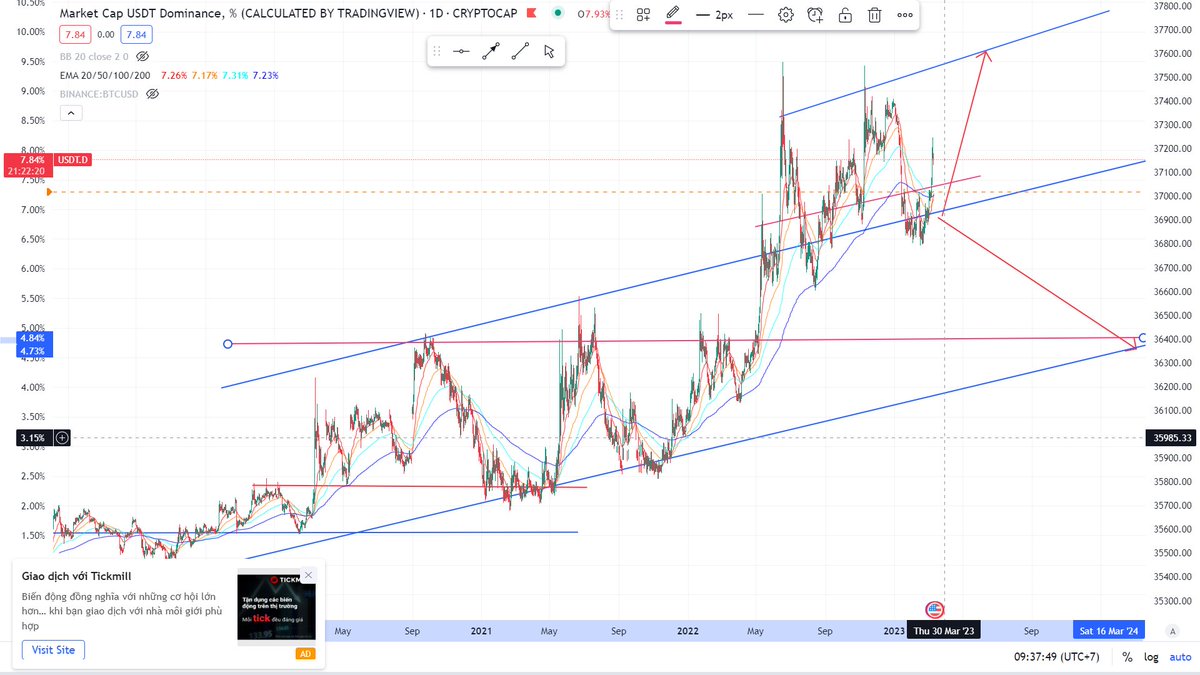
Task: Click the US flag economic event marker
Action: 935,609
